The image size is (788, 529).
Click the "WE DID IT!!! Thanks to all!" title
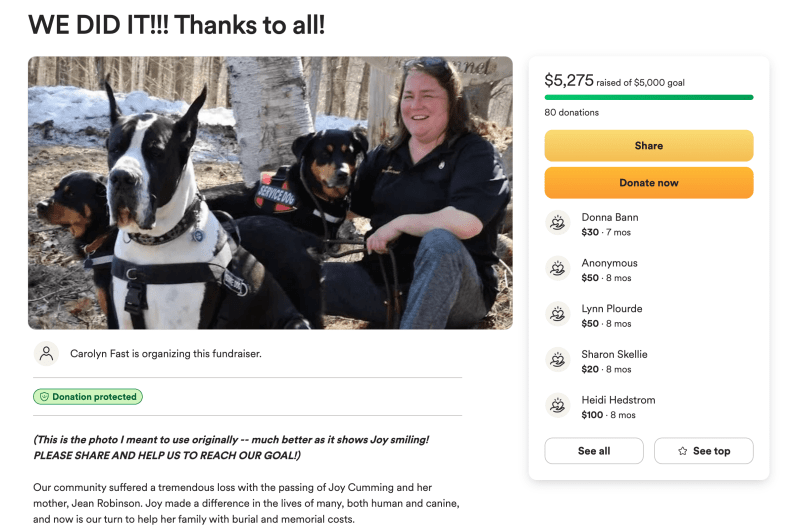pyautogui.click(x=177, y=24)
